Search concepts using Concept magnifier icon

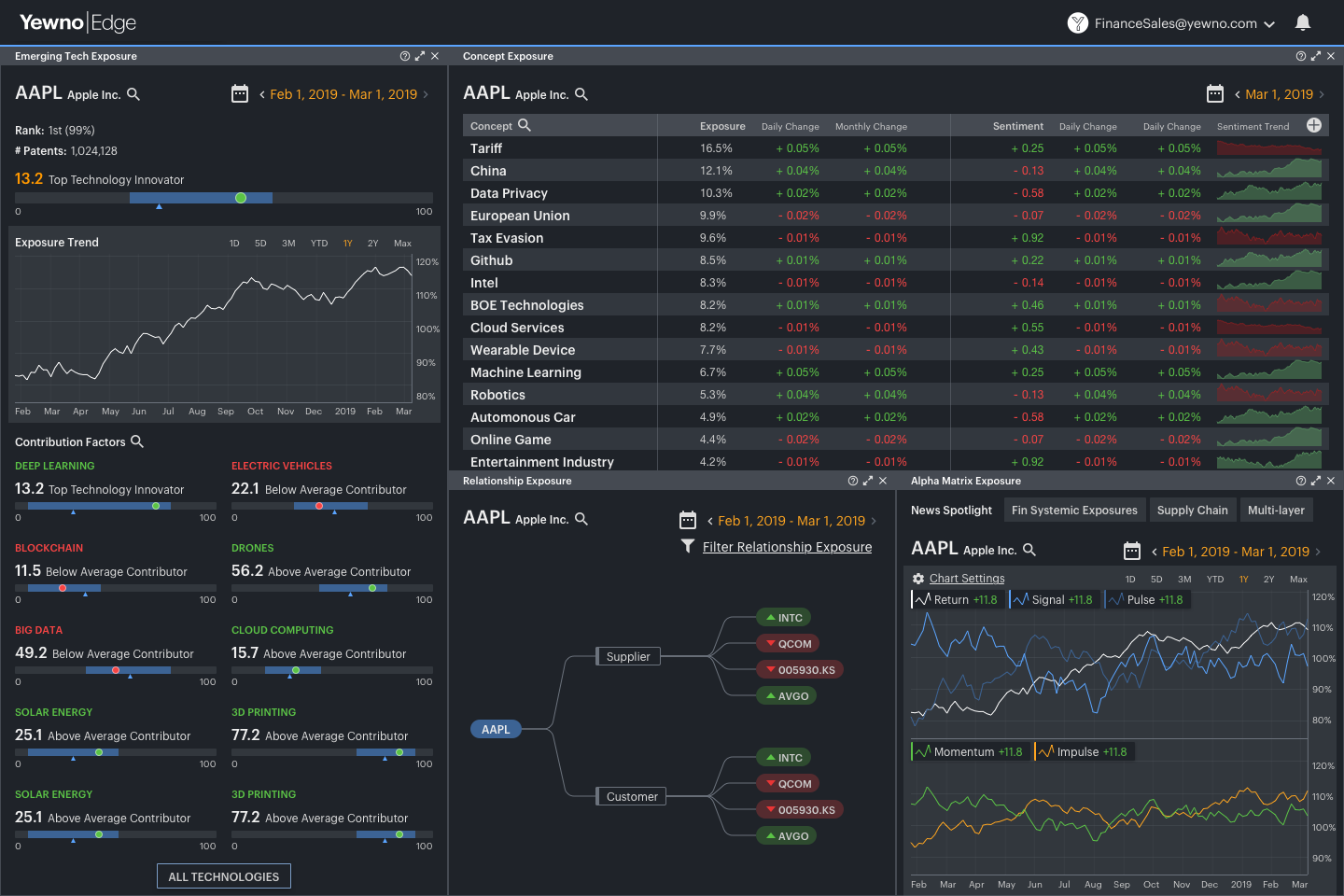tap(525, 125)
